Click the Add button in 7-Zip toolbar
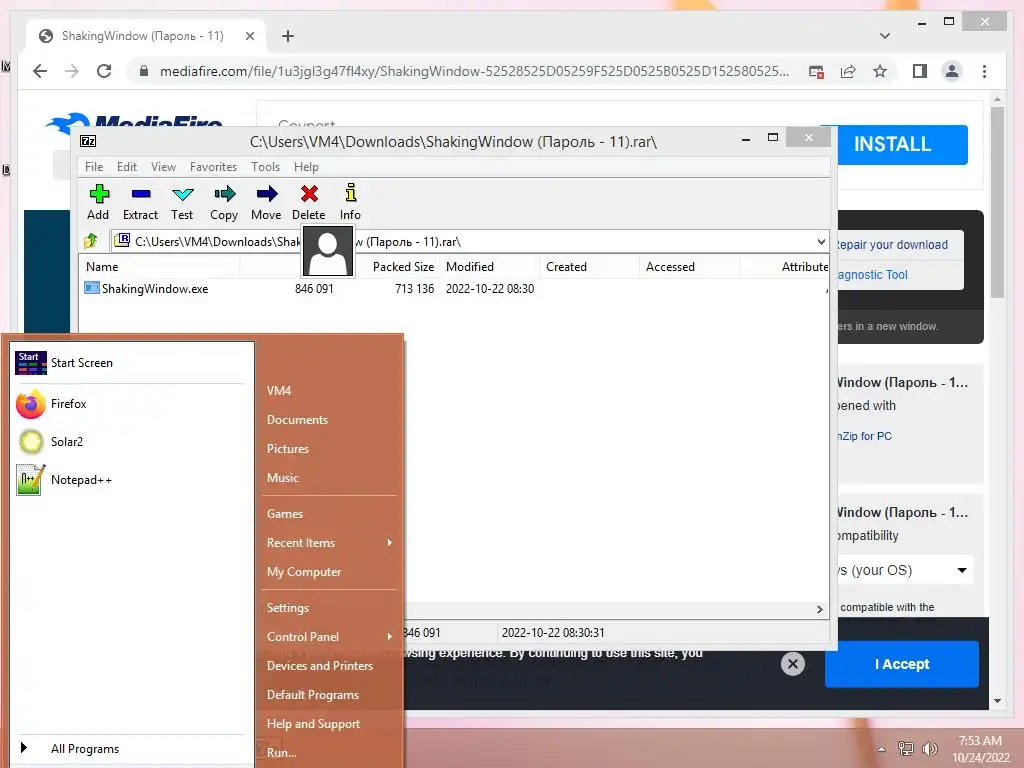 click(x=99, y=202)
